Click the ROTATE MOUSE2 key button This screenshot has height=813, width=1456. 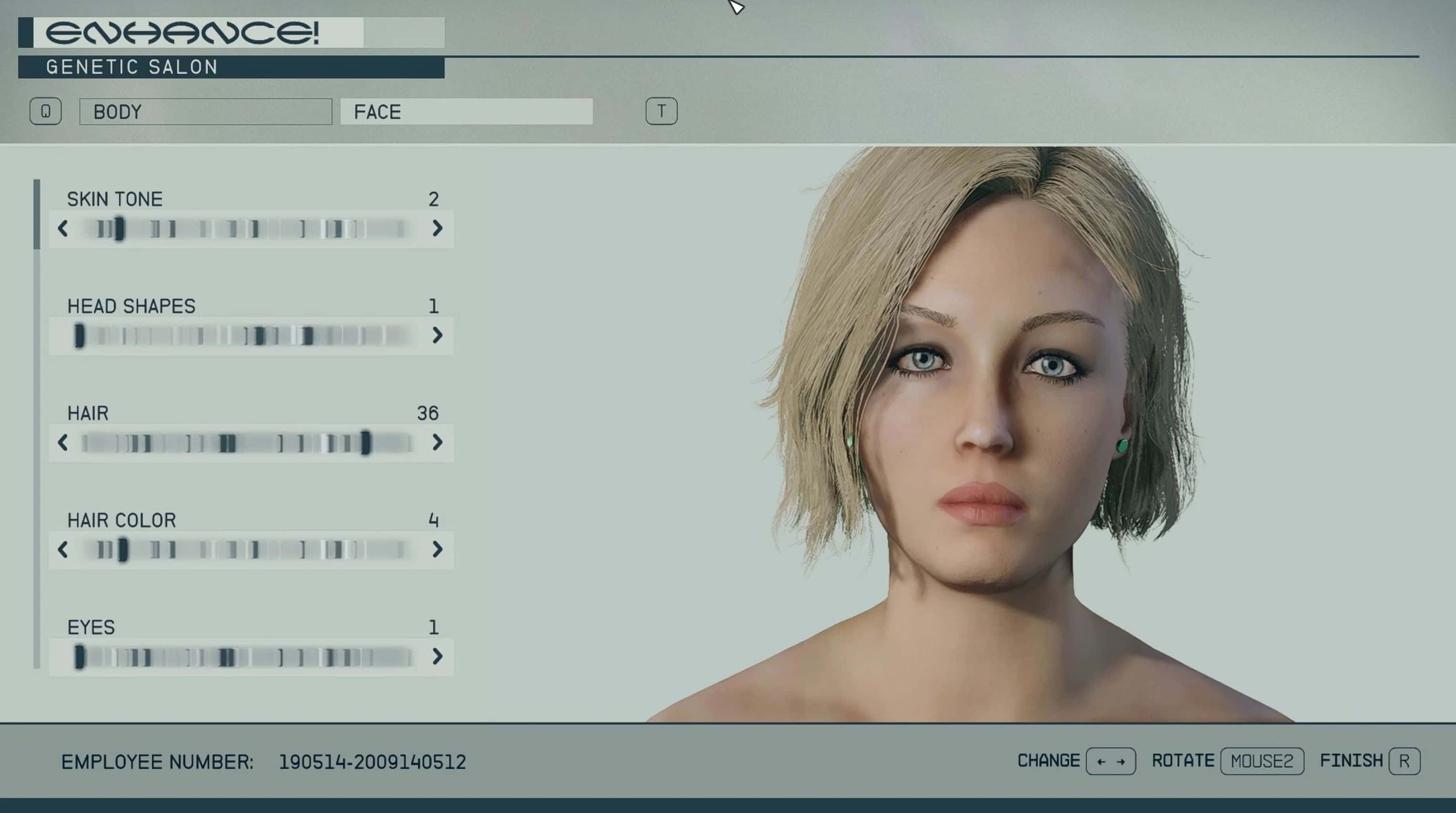(x=1262, y=761)
